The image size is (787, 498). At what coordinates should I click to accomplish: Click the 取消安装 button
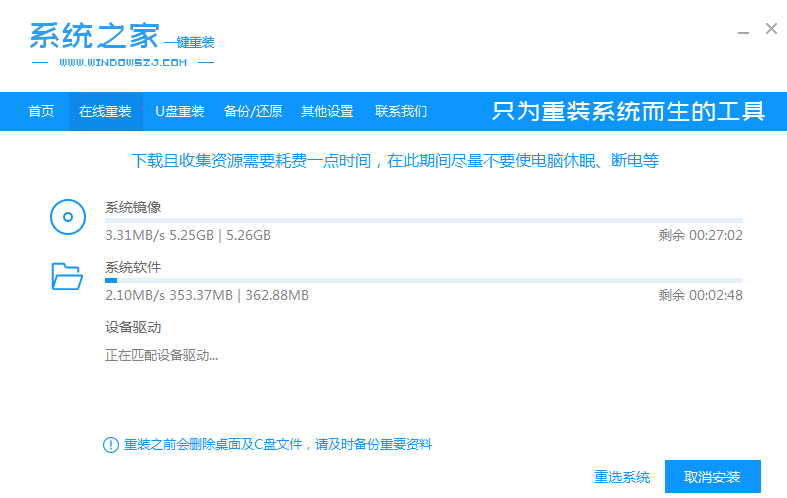(x=713, y=476)
